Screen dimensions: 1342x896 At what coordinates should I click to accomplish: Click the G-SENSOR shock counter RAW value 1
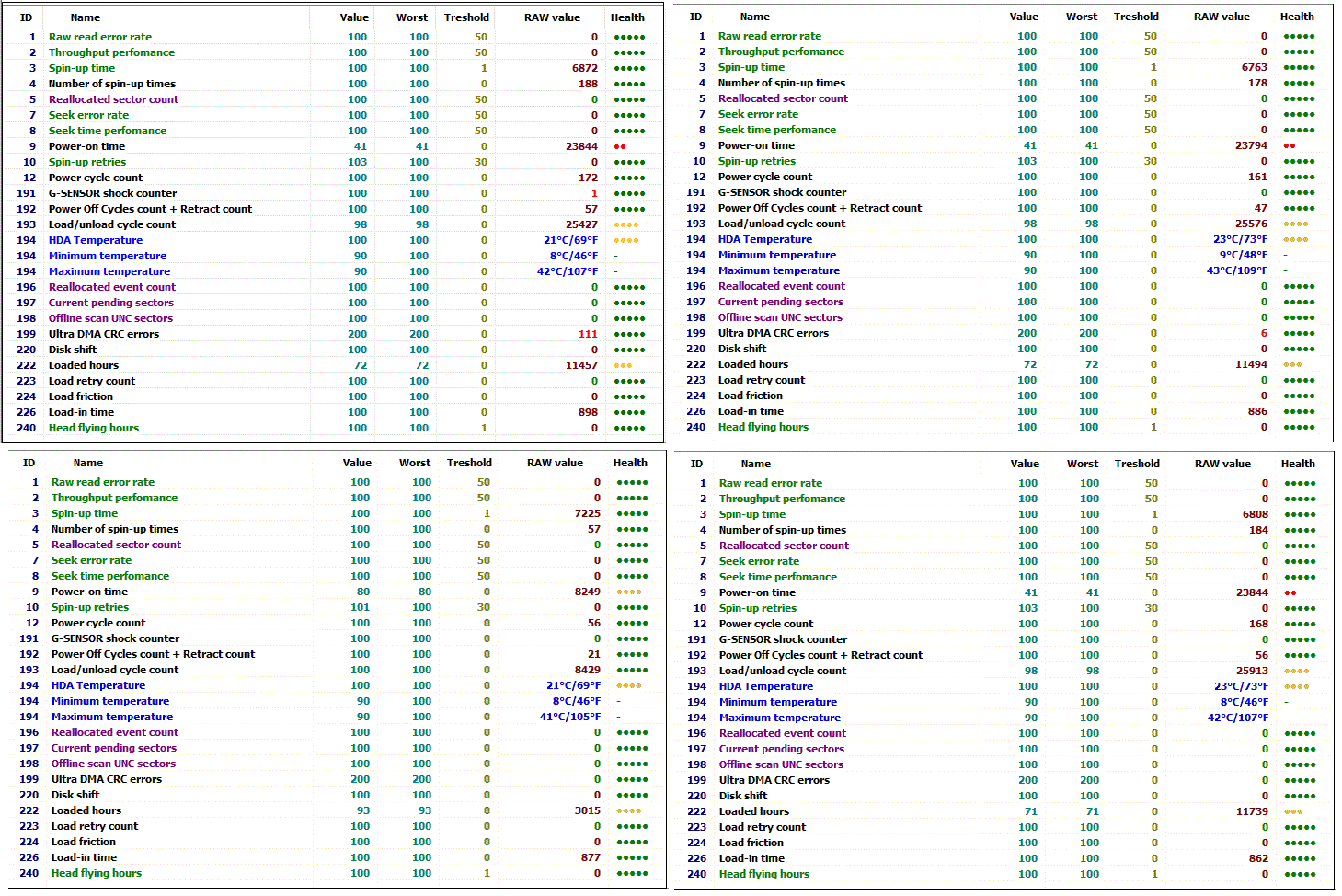(594, 193)
